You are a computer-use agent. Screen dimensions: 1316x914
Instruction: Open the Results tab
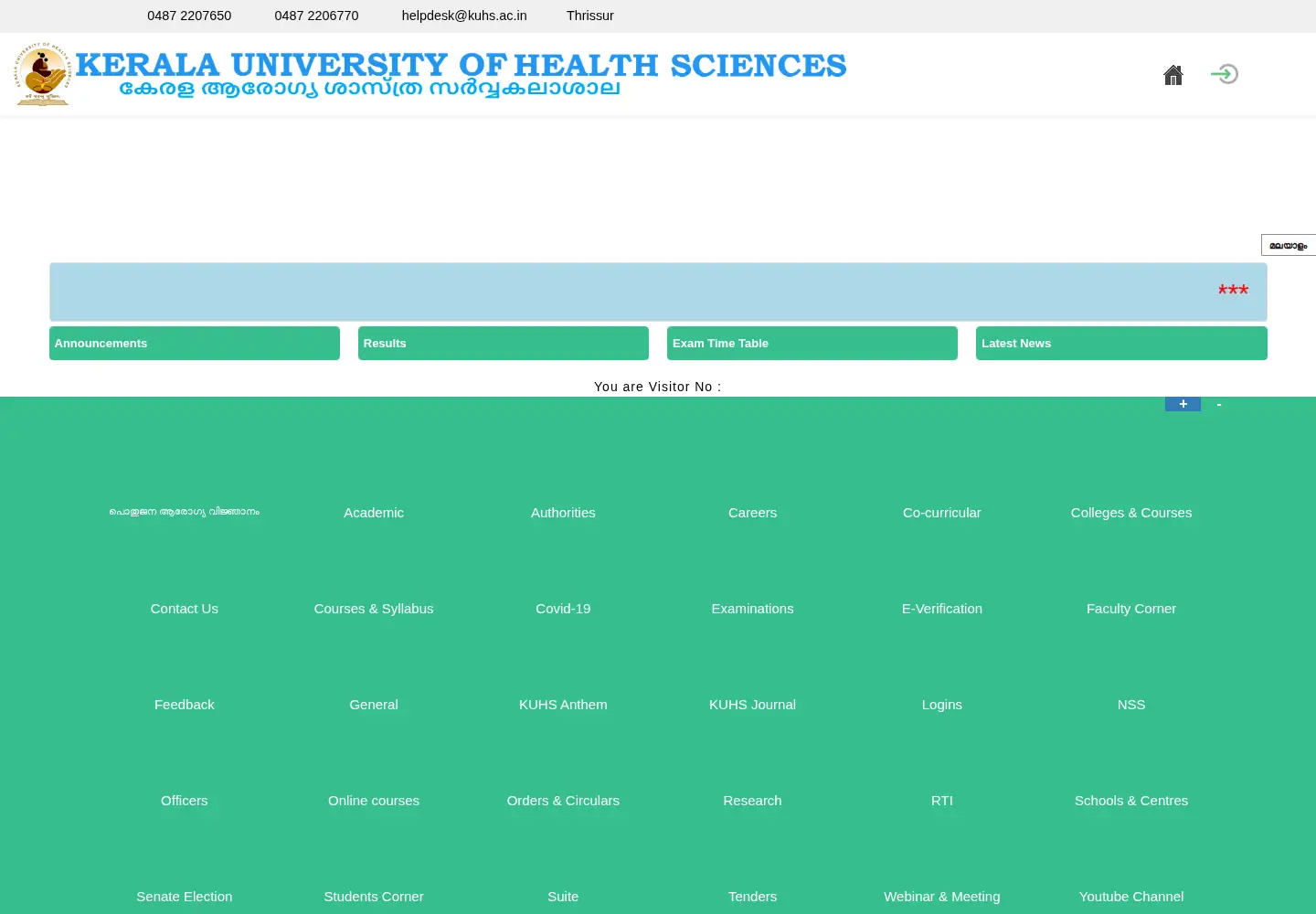[x=504, y=344]
